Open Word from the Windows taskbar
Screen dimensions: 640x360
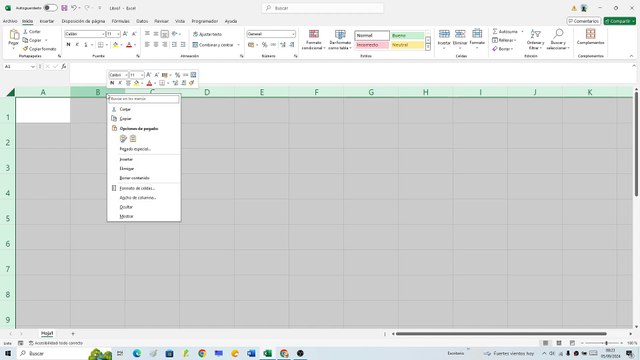(x=251, y=353)
